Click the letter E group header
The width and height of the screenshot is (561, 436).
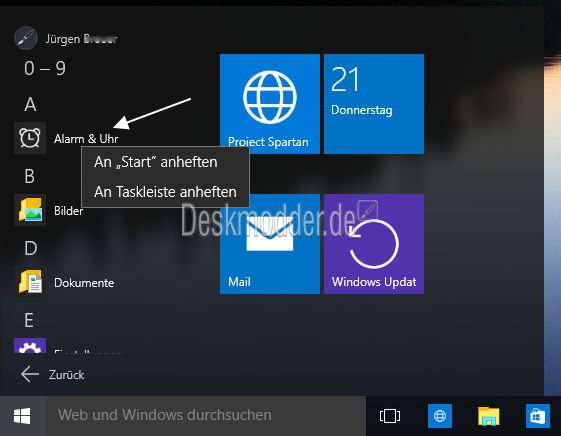tap(29, 320)
